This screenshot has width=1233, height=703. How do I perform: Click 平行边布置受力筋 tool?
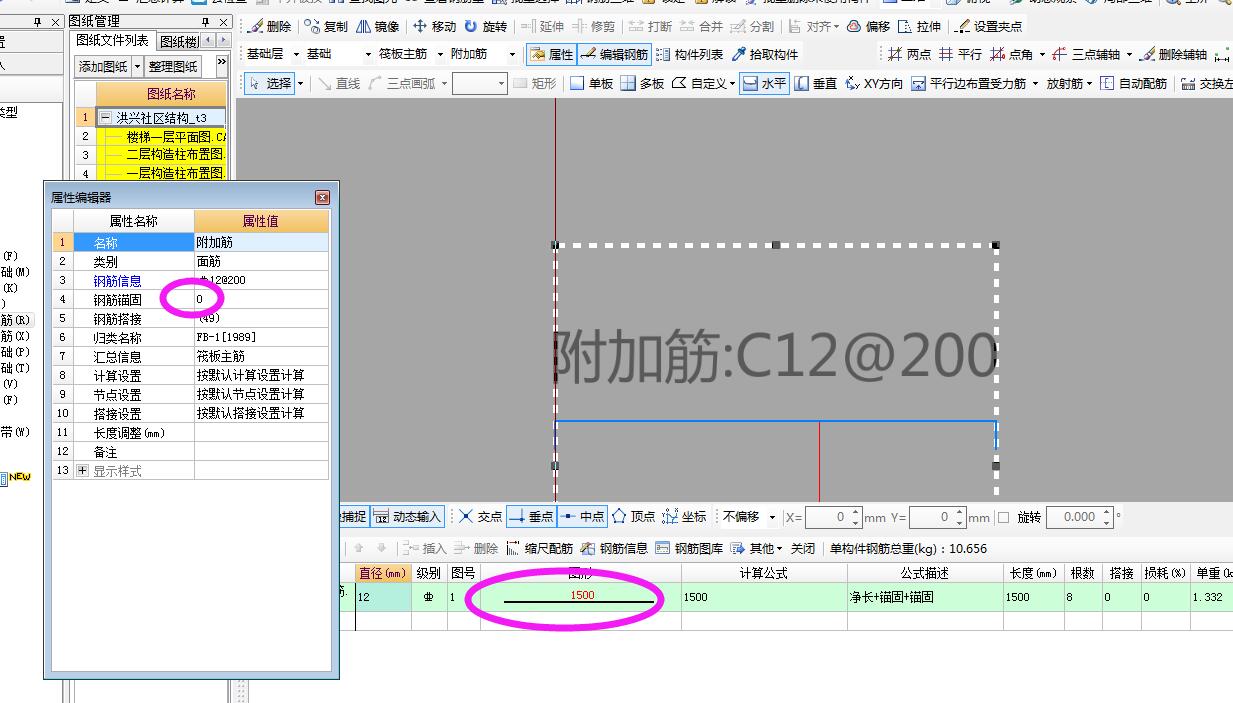tap(968, 84)
